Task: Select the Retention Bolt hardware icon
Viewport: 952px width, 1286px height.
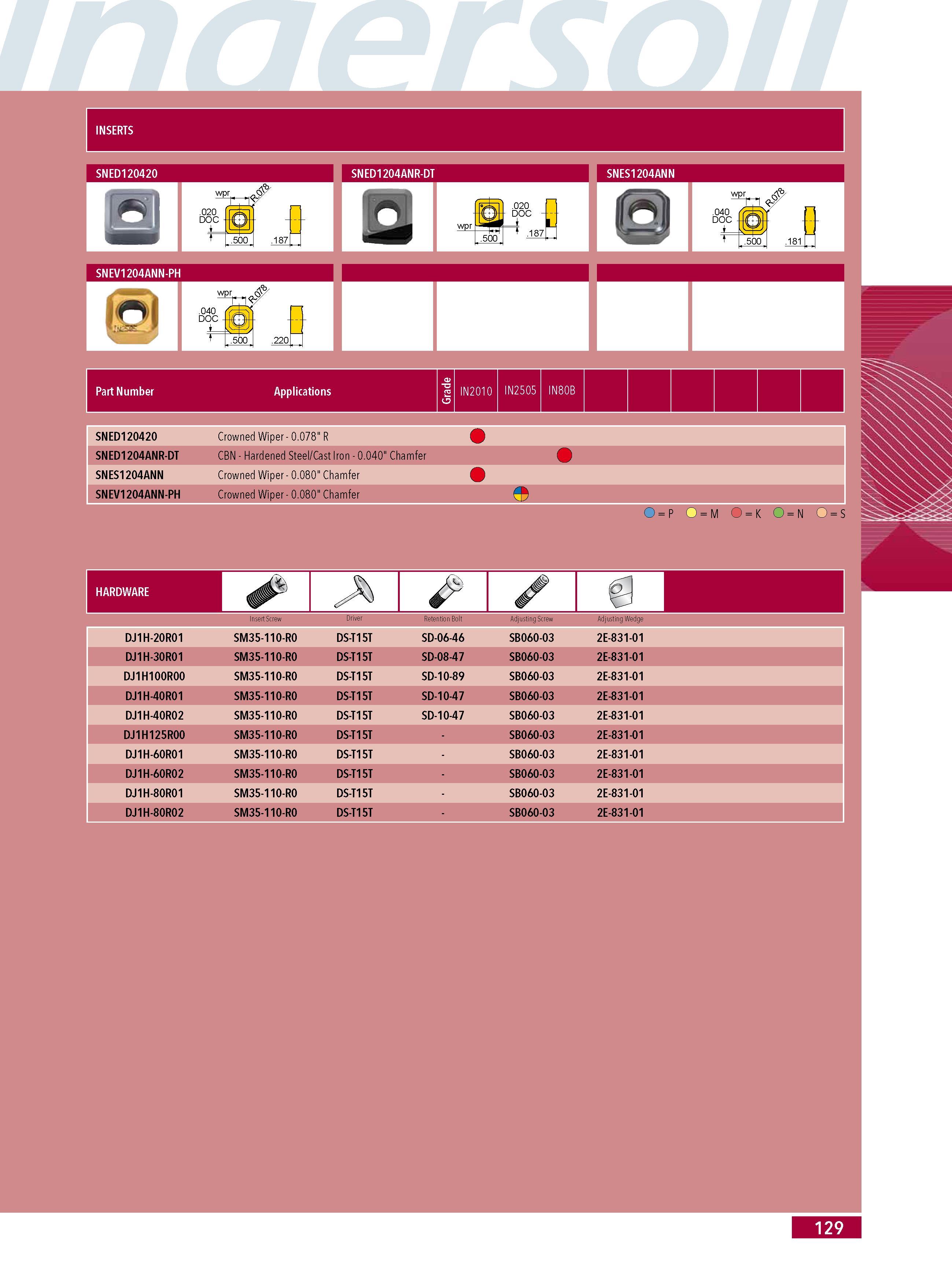Action: [x=443, y=591]
